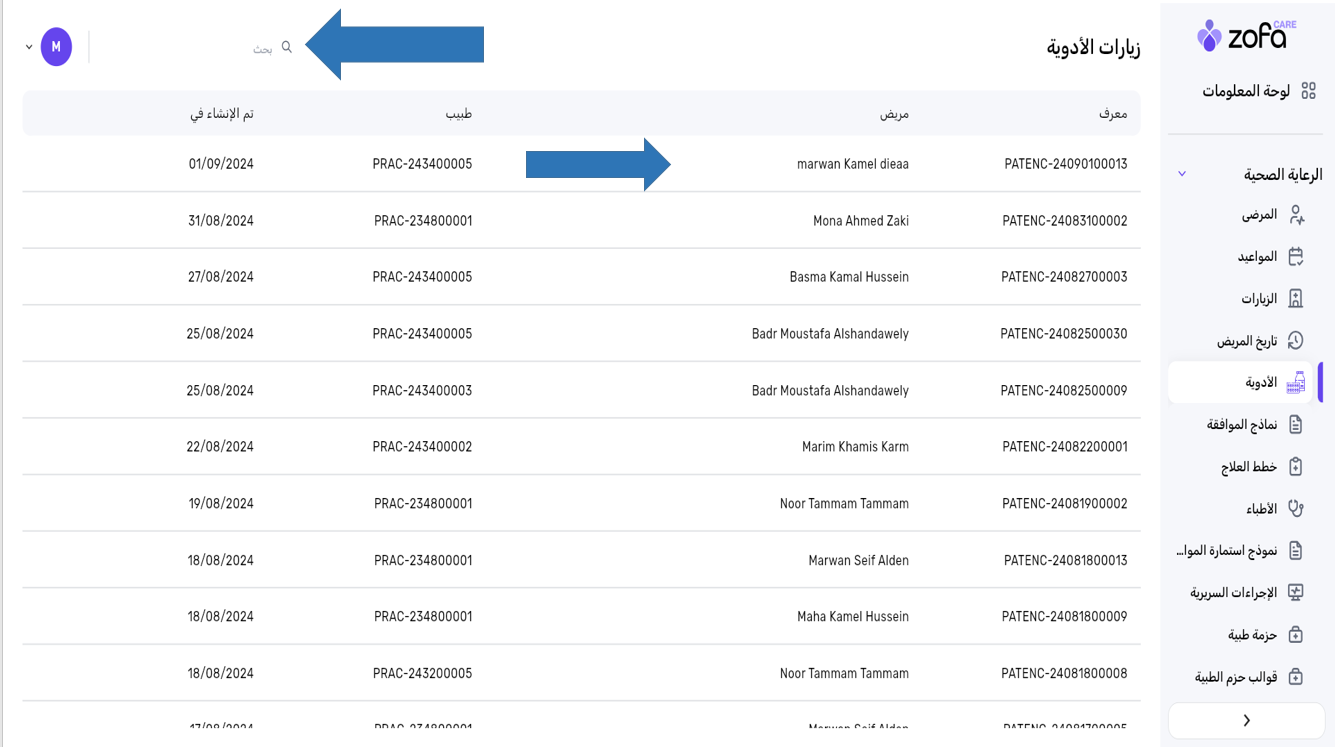
Task: Click the purple M user avatar
Action: pyautogui.click(x=56, y=47)
